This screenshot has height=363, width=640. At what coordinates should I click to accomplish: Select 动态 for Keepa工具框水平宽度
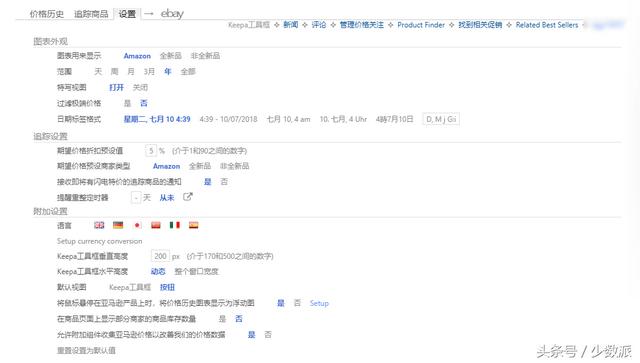[158, 272]
